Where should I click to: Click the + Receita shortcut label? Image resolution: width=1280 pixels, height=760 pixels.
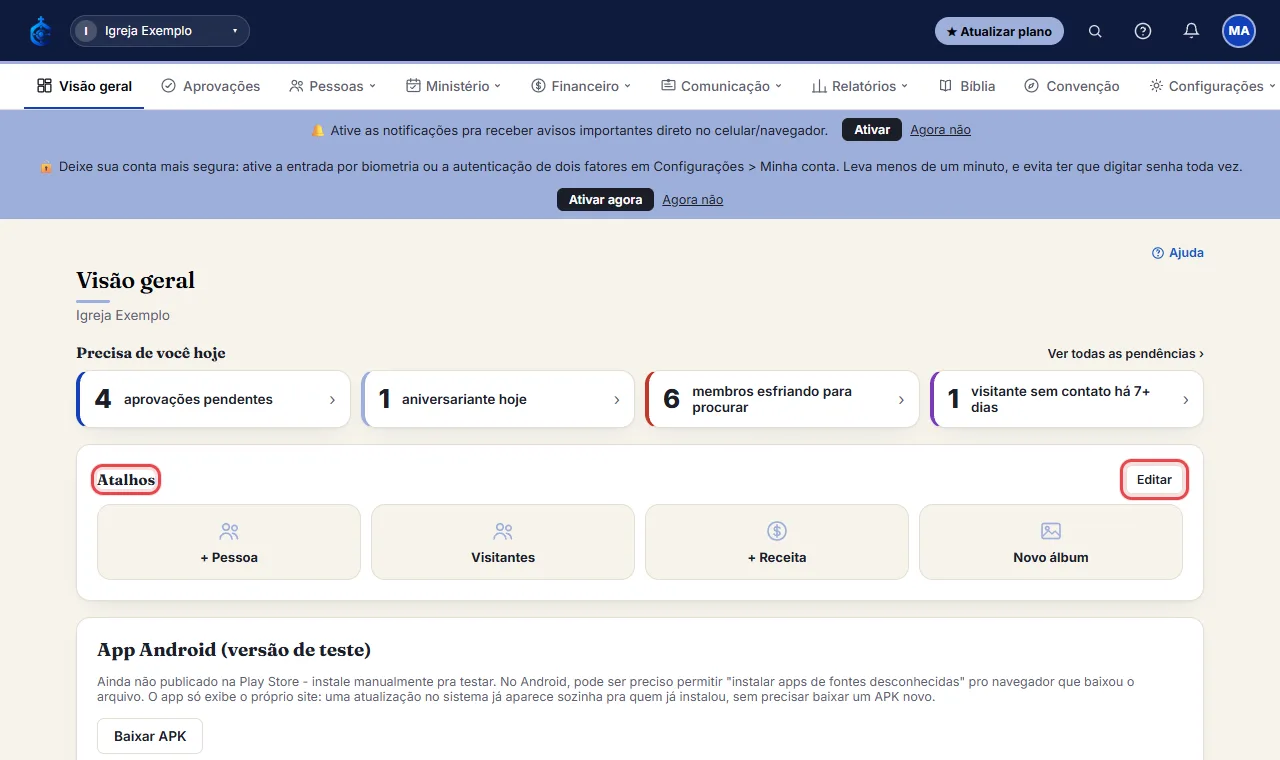[x=777, y=557]
